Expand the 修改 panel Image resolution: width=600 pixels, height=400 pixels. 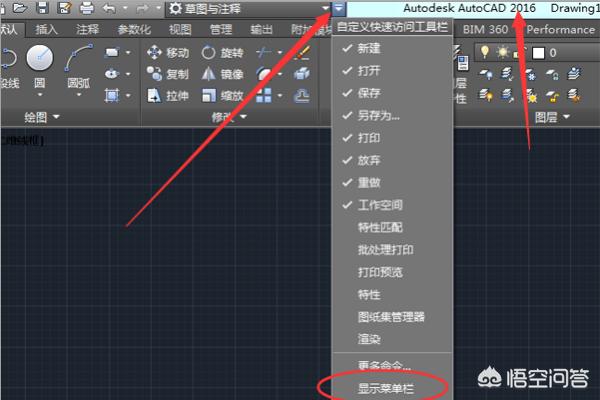229,117
